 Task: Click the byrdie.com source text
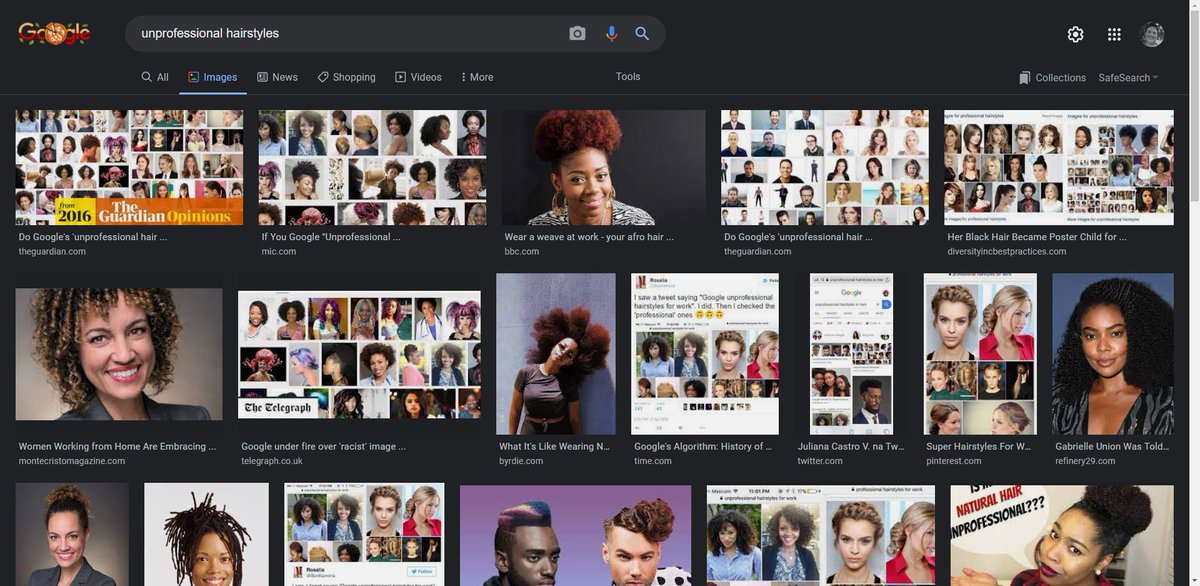pos(521,461)
